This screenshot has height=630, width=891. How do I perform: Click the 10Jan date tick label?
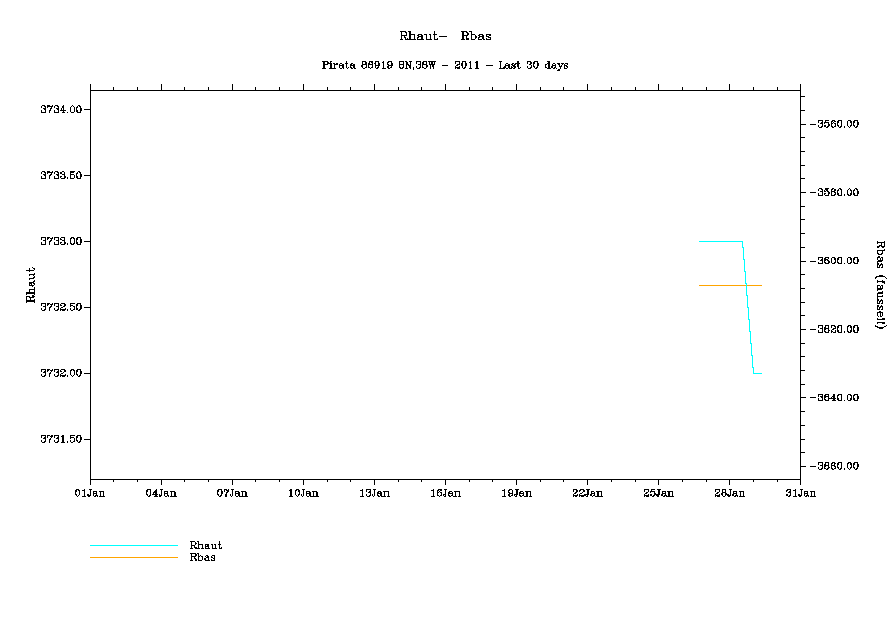(303, 492)
